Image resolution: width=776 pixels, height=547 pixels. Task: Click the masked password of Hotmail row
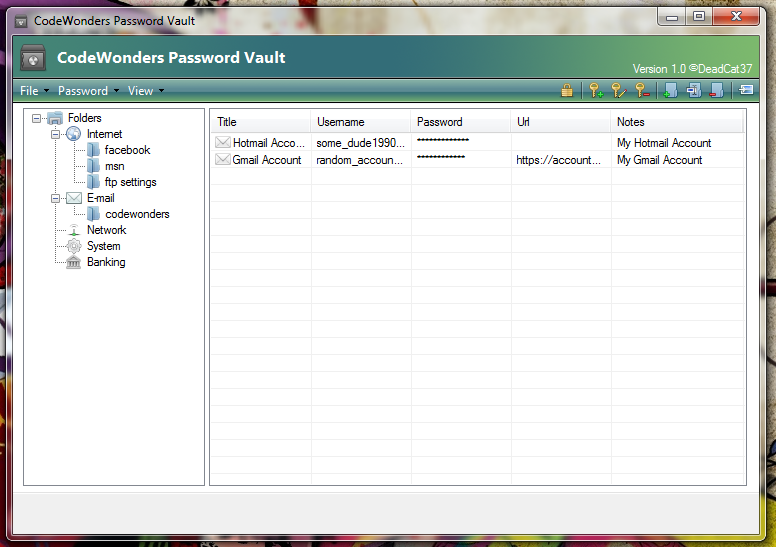pyautogui.click(x=442, y=141)
